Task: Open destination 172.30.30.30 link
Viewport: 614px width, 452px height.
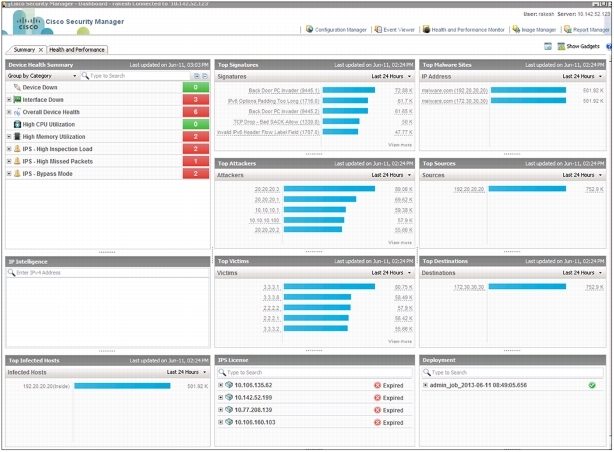Action: [x=469, y=287]
